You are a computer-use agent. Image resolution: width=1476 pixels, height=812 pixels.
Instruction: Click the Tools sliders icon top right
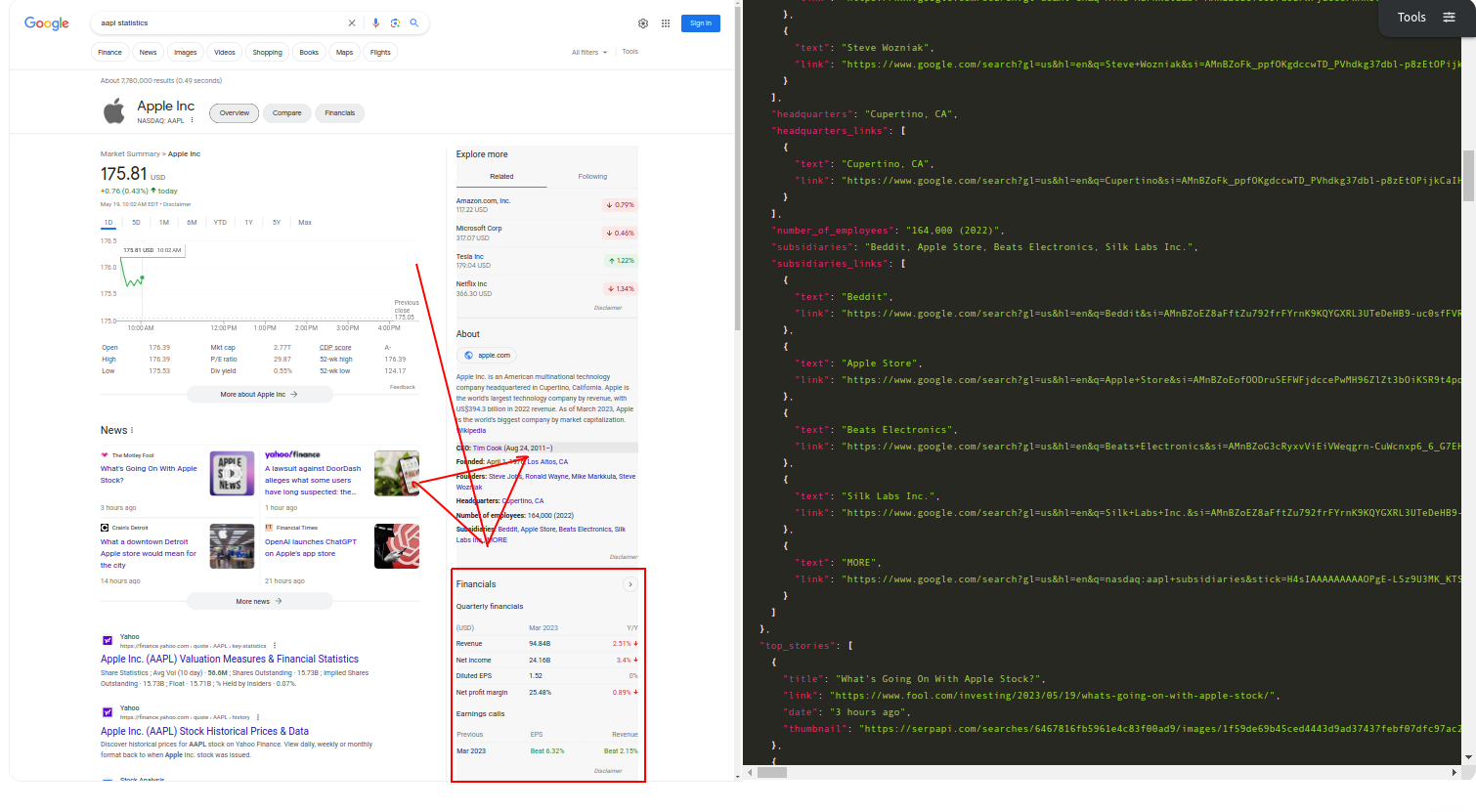click(1449, 17)
